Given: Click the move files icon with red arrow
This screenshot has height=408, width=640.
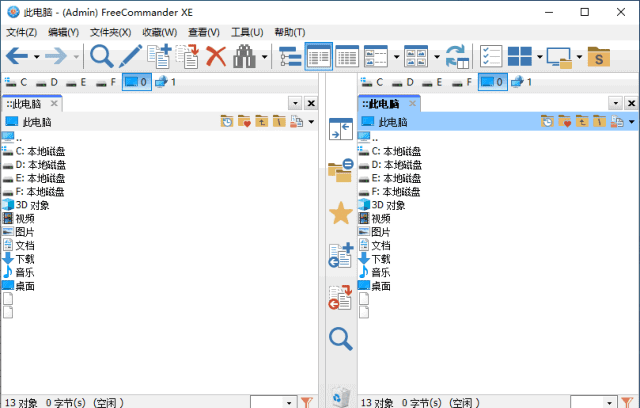Looking at the screenshot, I should pos(187,56).
